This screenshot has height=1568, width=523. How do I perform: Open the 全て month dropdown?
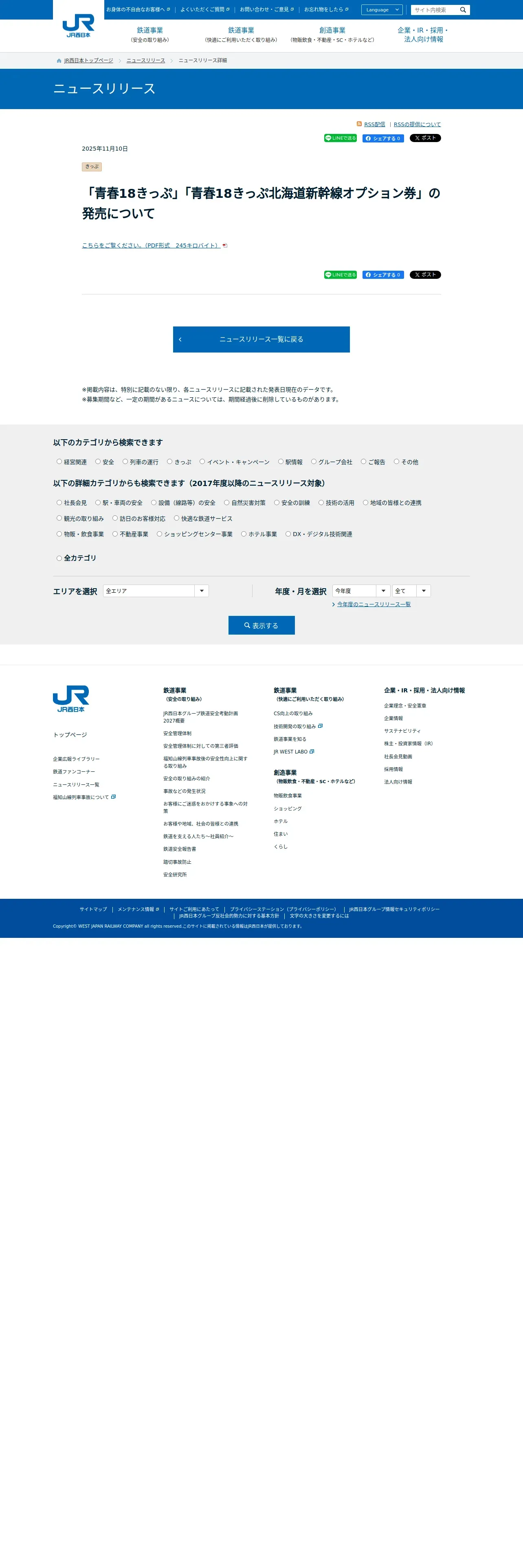coord(411,591)
